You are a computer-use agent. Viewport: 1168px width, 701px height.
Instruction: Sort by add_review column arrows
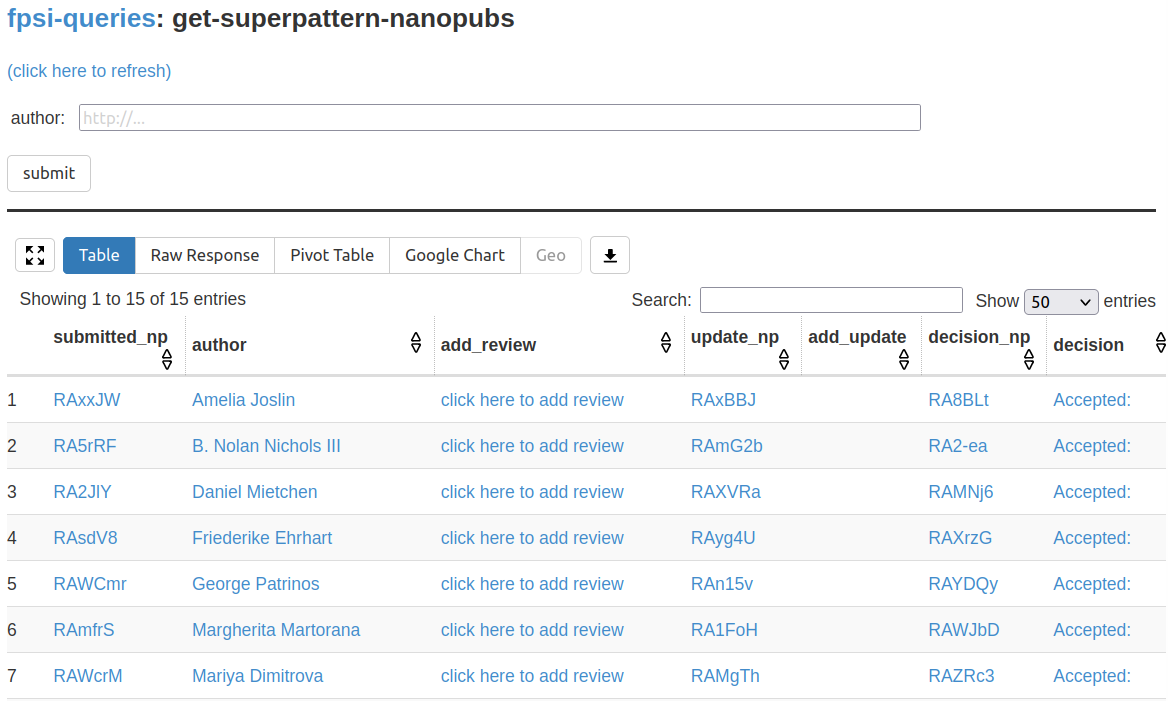coord(666,343)
